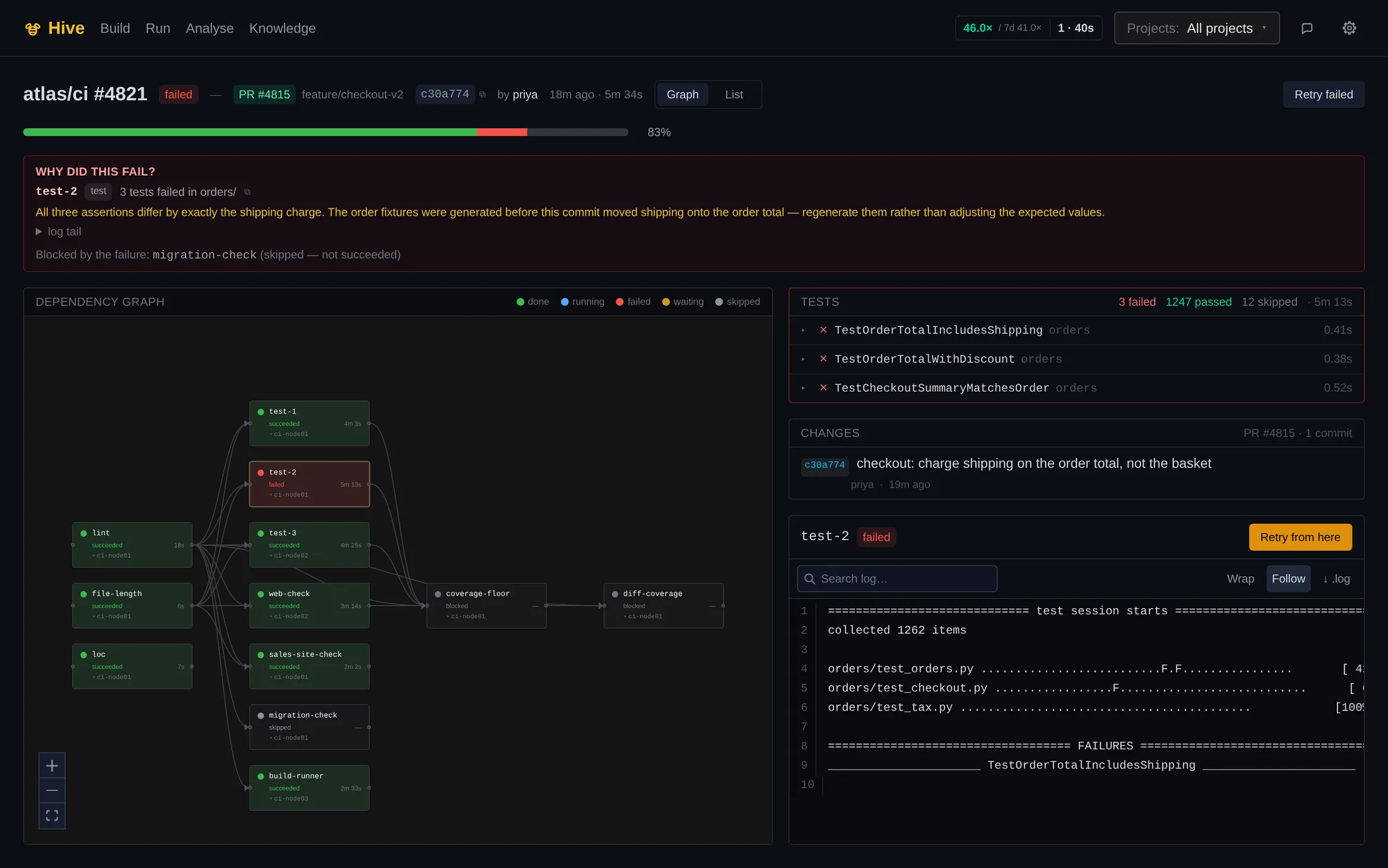The height and width of the screenshot is (868, 1388).
Task: Click the grey status dot on coverage-floor node
Action: coord(438,594)
